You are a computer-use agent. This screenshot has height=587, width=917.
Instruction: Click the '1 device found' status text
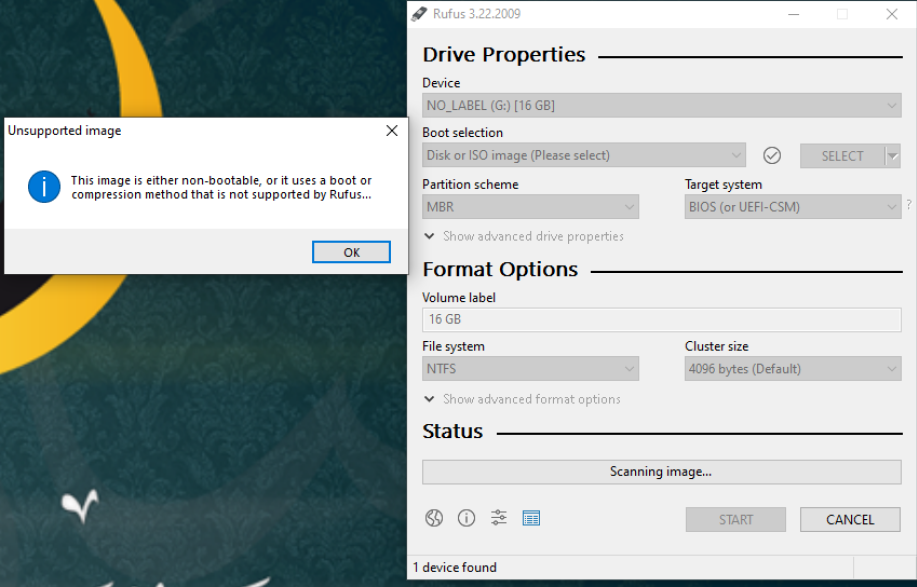[454, 568]
